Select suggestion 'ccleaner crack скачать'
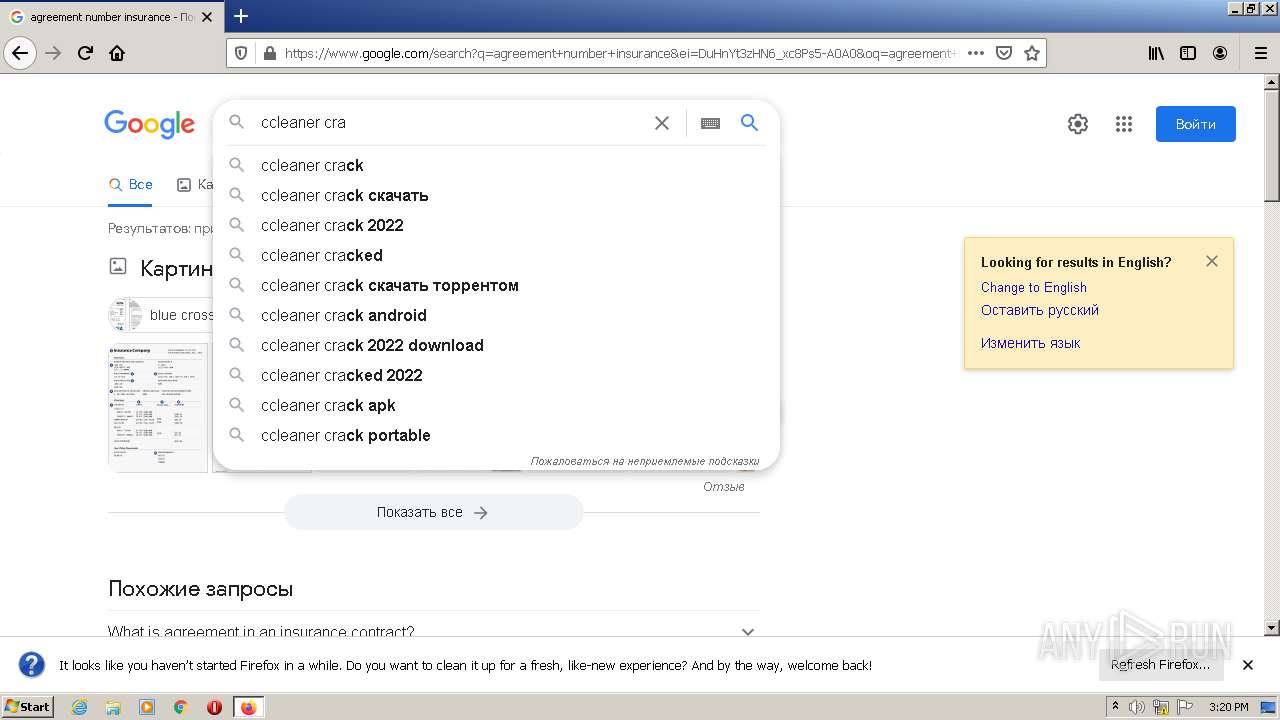The image size is (1280, 720). 496,195
